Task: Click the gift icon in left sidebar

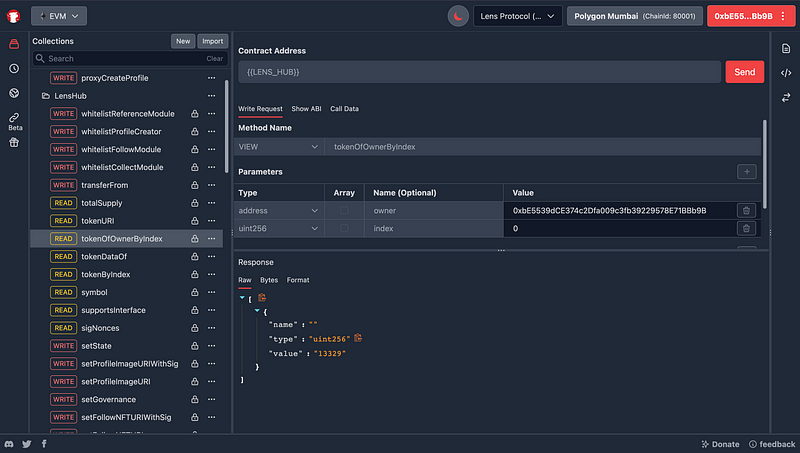Action: click(14, 142)
